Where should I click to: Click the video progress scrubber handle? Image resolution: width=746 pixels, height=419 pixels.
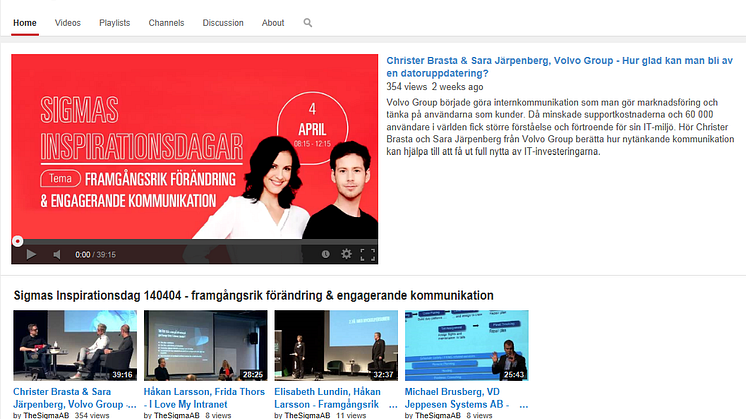click(18, 241)
